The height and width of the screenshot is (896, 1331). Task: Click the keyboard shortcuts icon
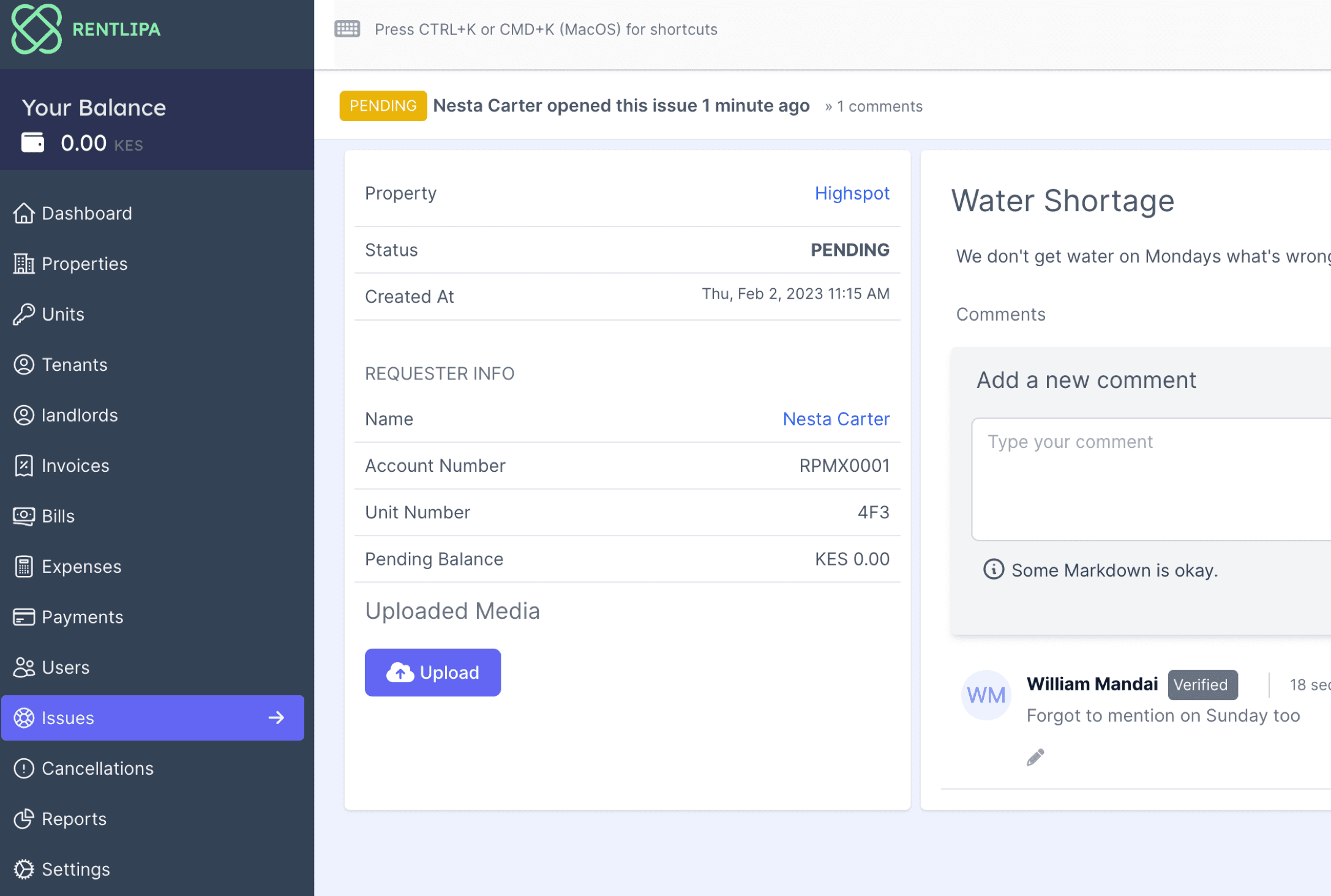click(347, 29)
